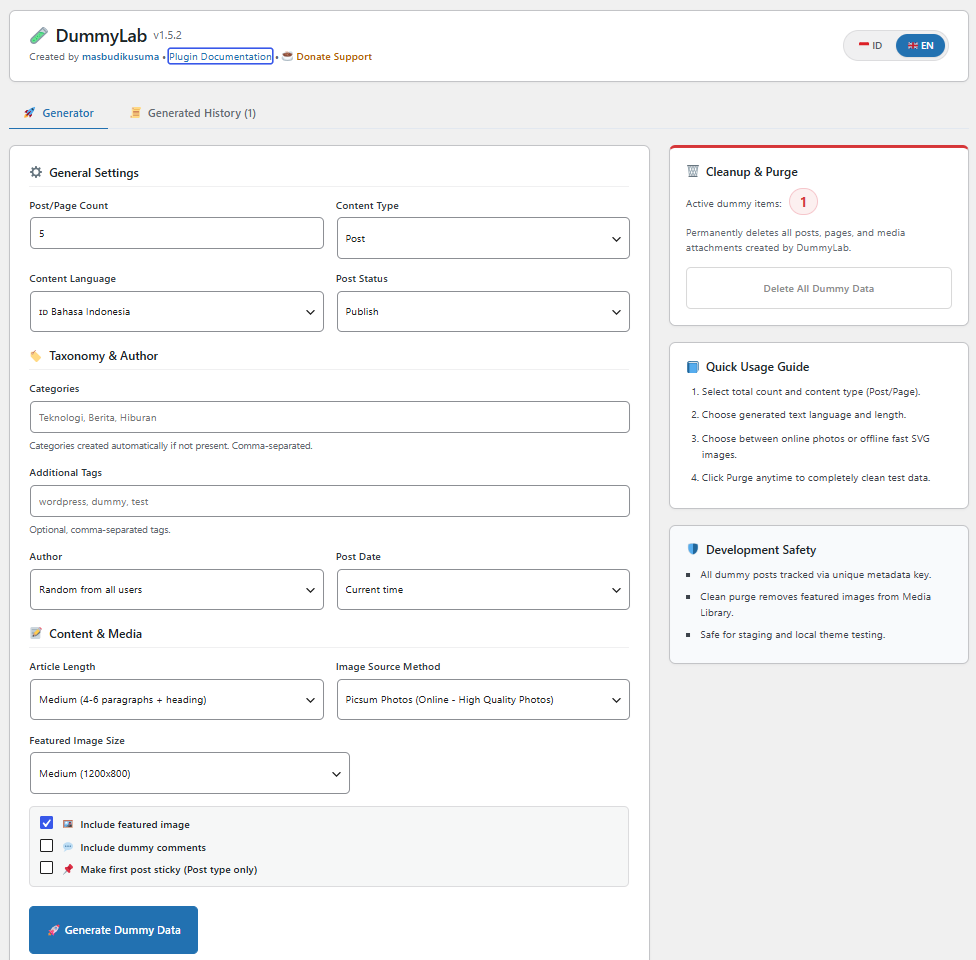
Task: Click the Delete All Dummy Data button
Action: (x=819, y=288)
